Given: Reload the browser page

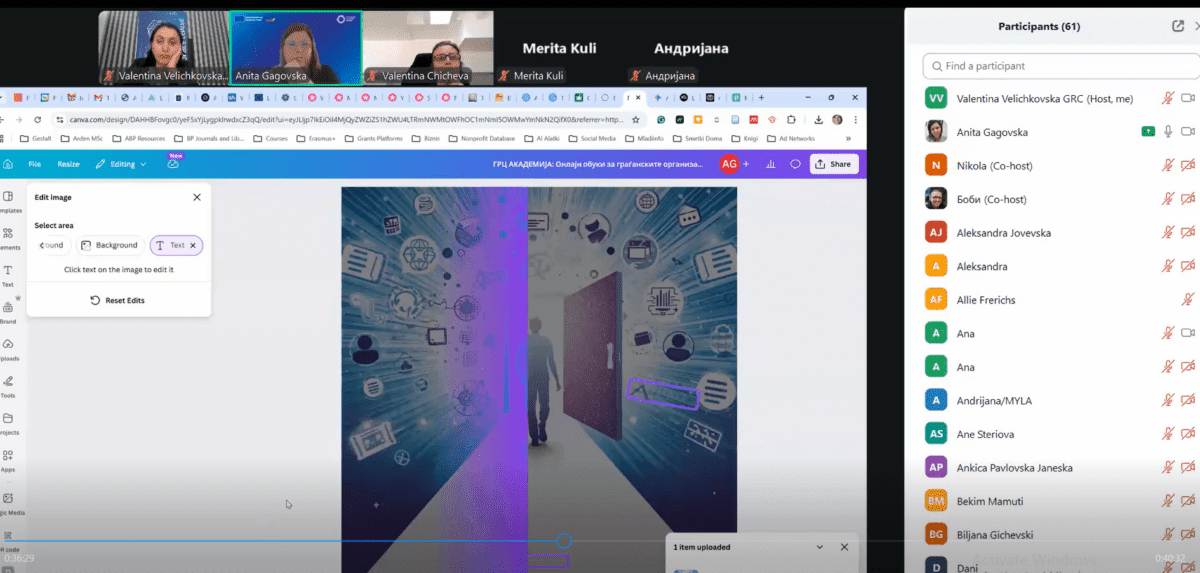Looking at the screenshot, I should (x=38, y=119).
